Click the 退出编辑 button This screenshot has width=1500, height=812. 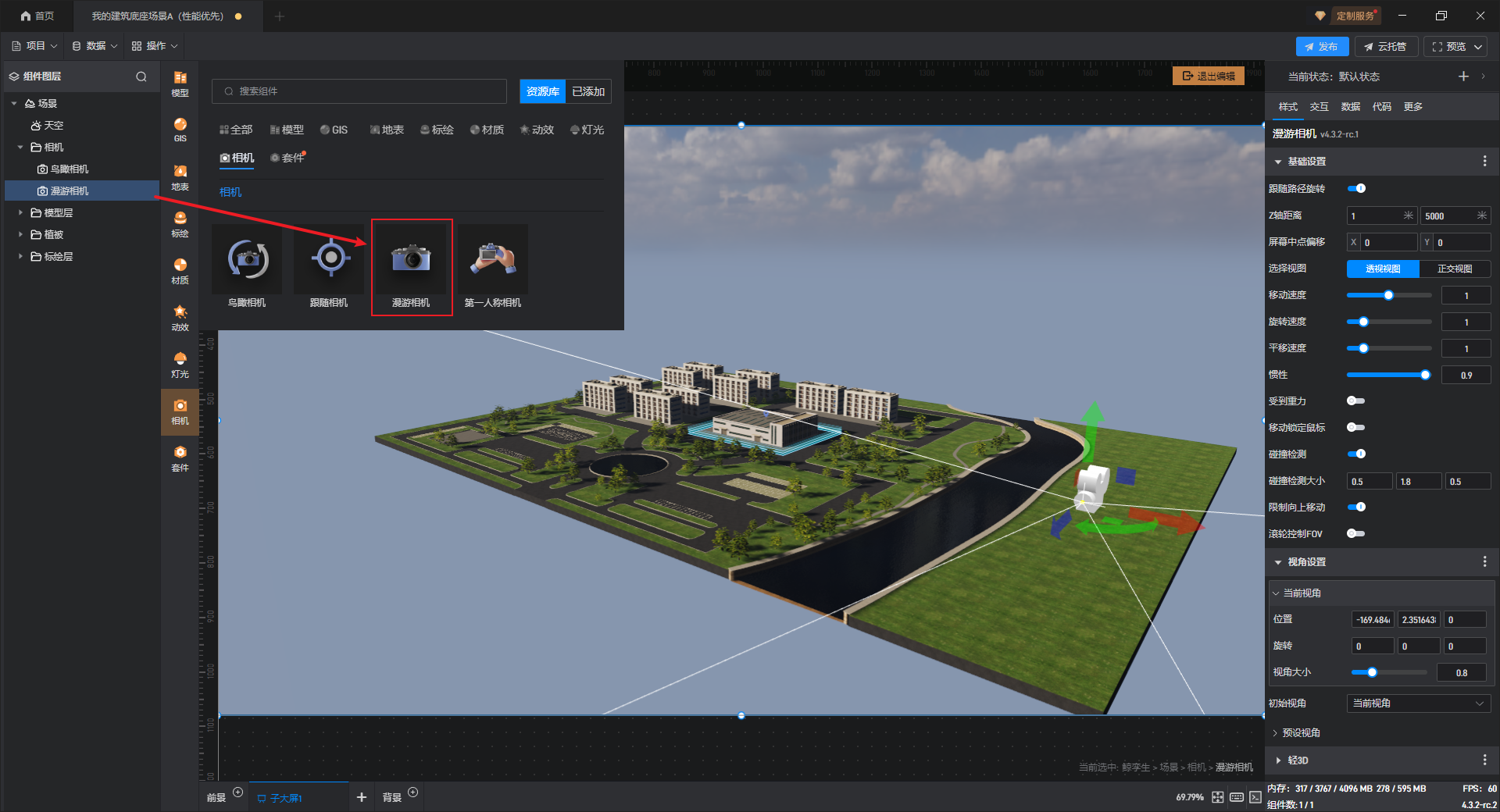(1209, 76)
